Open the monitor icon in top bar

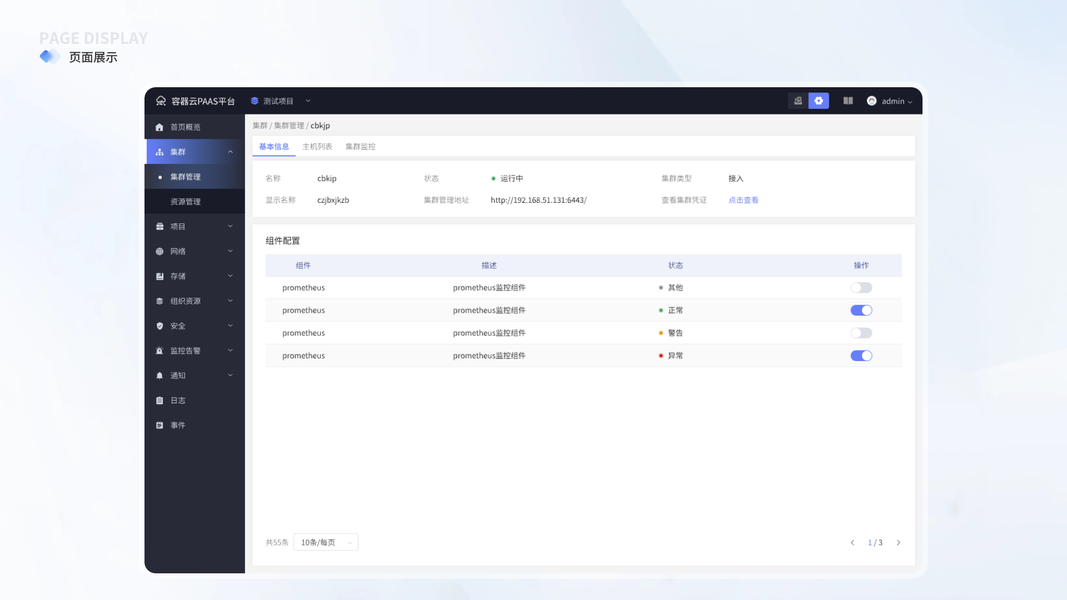(798, 101)
